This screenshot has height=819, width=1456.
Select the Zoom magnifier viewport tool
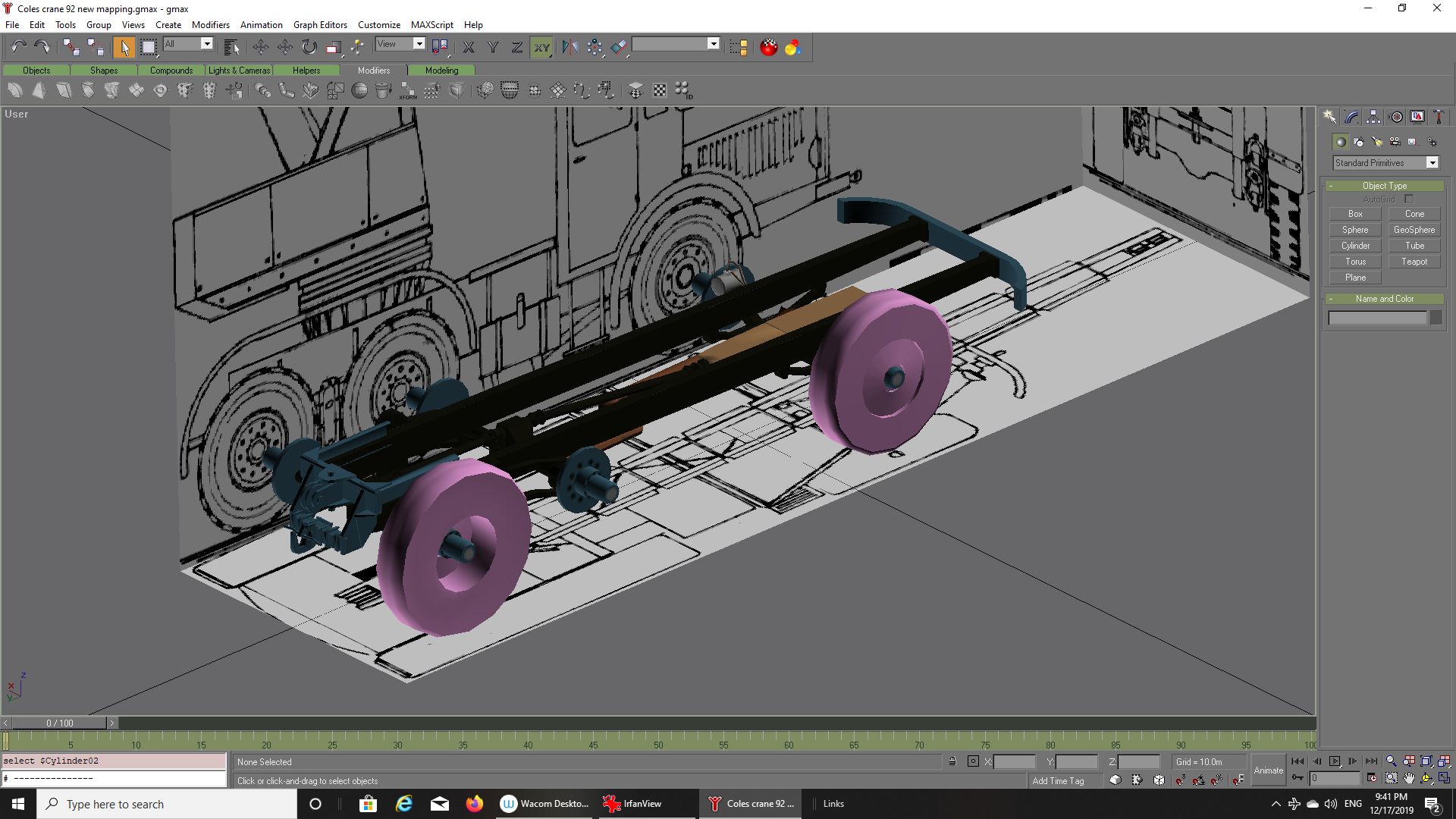(1391, 761)
